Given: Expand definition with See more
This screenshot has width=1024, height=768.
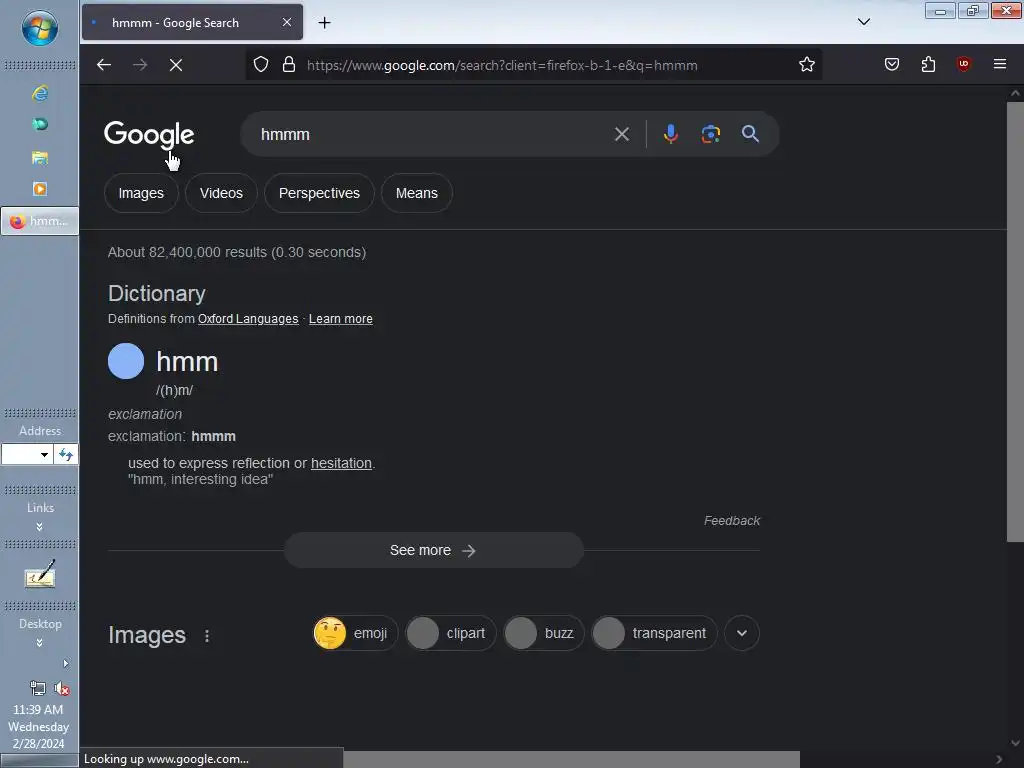Looking at the screenshot, I should 434,551.
